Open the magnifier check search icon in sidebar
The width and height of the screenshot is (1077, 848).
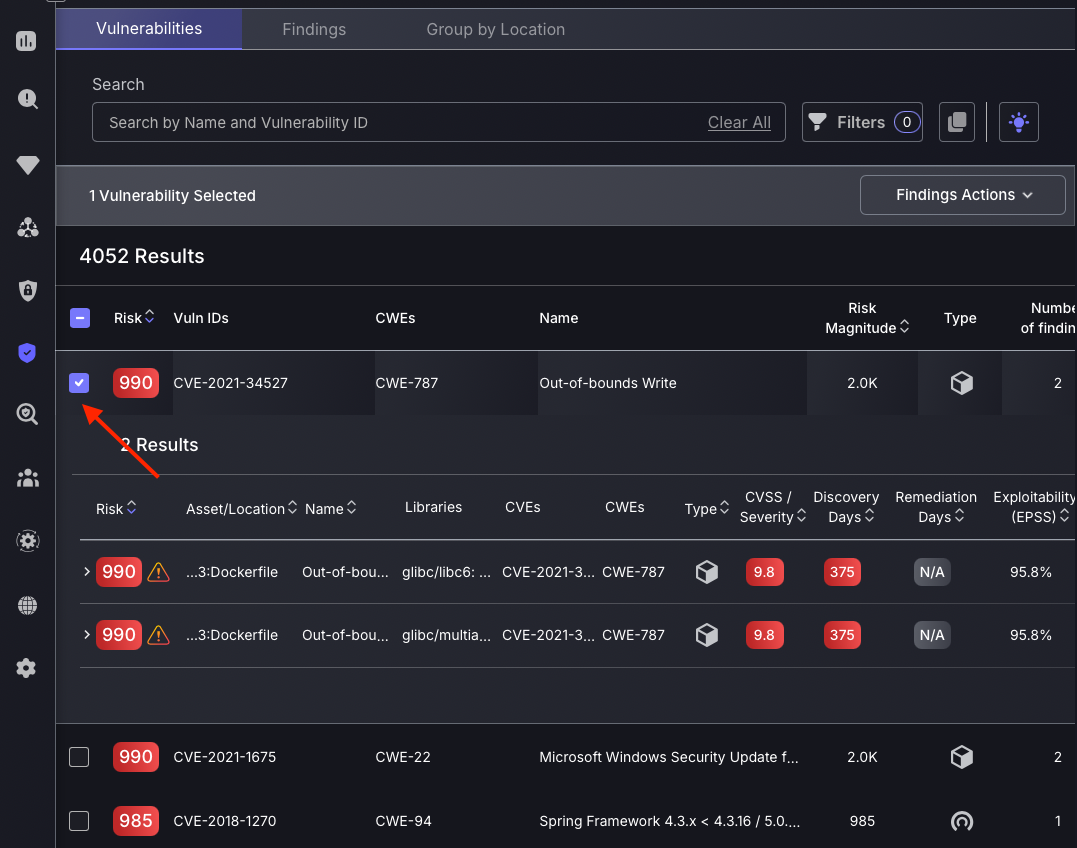tap(27, 414)
